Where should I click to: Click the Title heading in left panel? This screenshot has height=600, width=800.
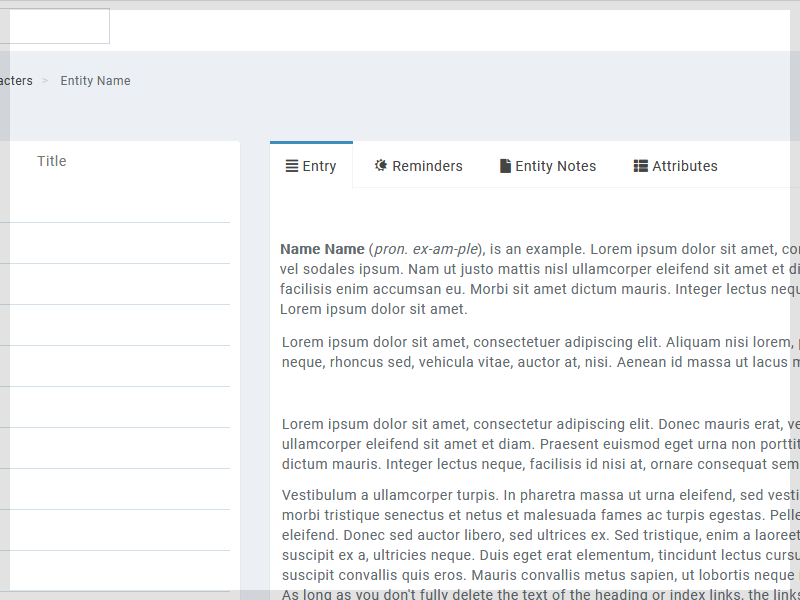tap(52, 161)
